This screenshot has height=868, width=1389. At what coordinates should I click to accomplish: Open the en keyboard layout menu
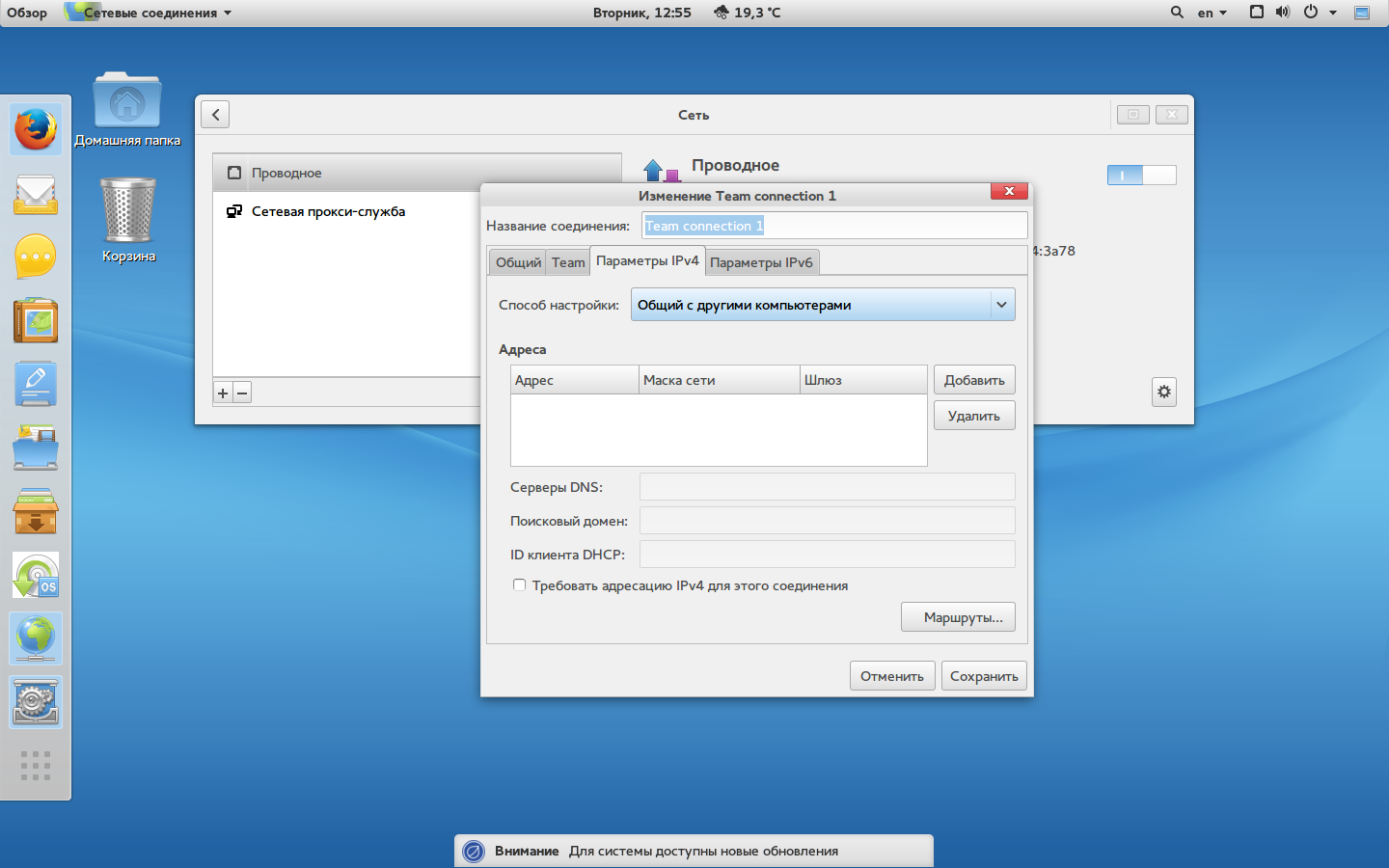pos(1212,13)
